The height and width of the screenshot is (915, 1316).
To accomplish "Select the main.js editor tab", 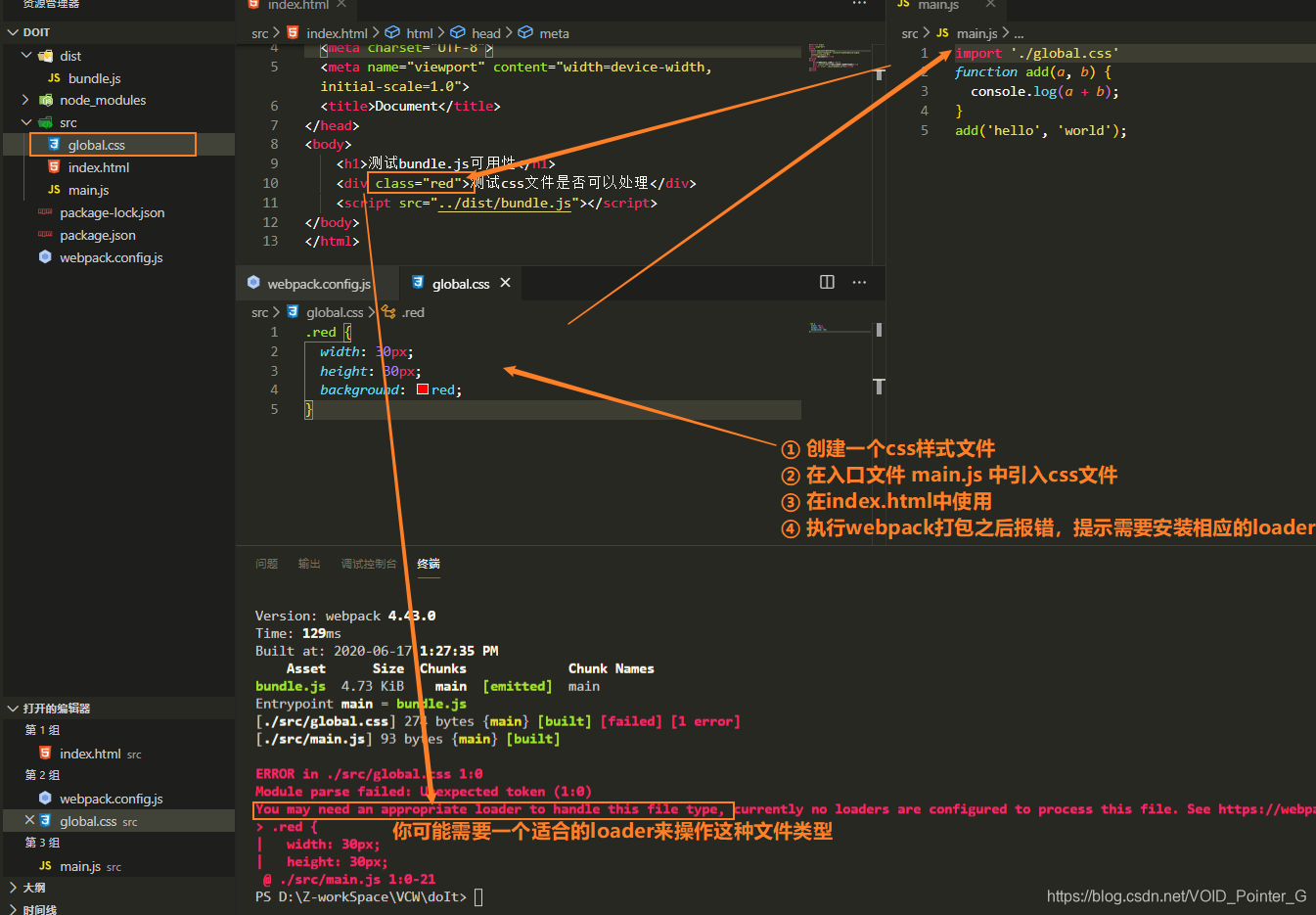I will click(x=938, y=5).
